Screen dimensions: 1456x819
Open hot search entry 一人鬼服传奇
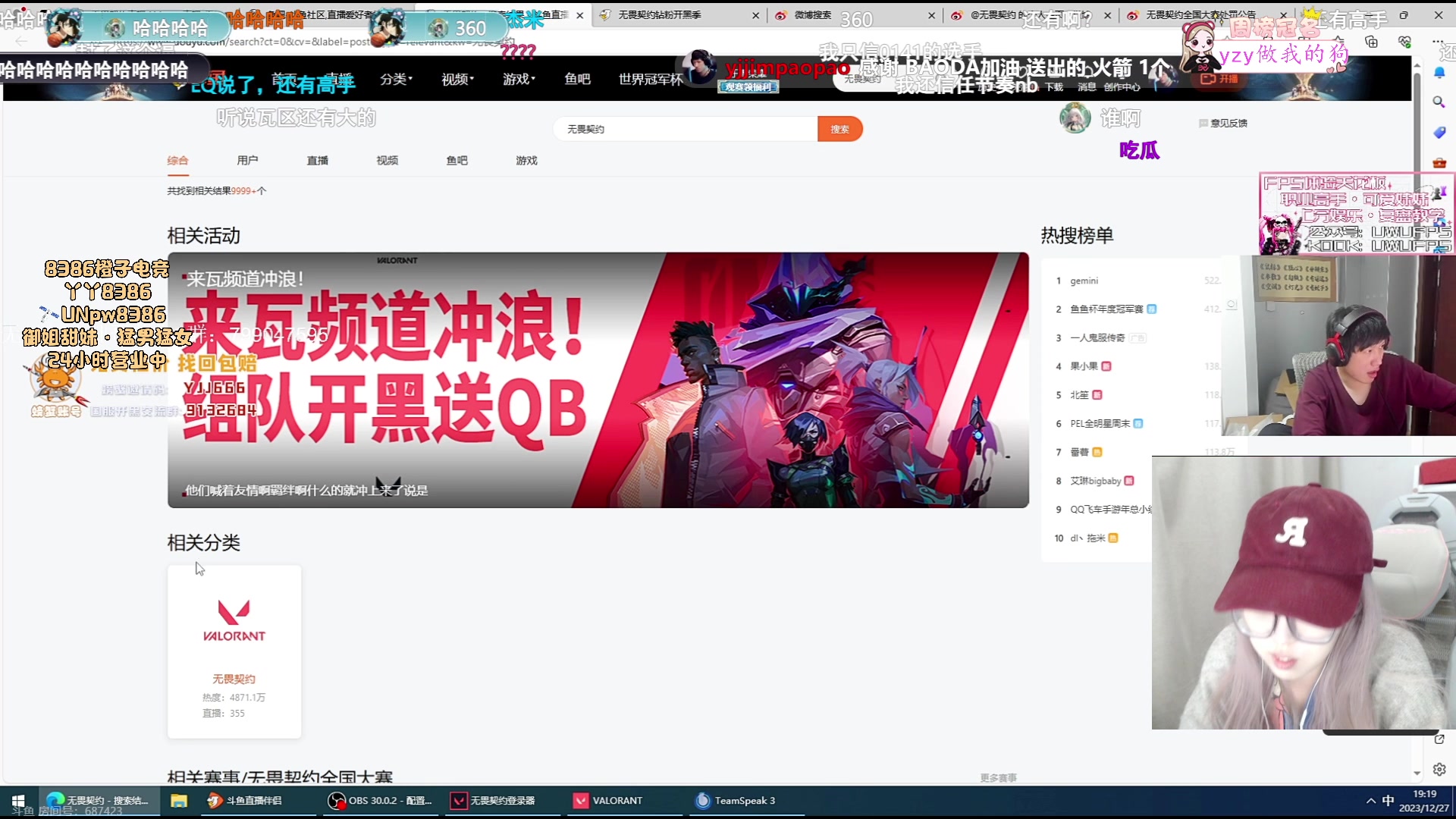point(1097,338)
